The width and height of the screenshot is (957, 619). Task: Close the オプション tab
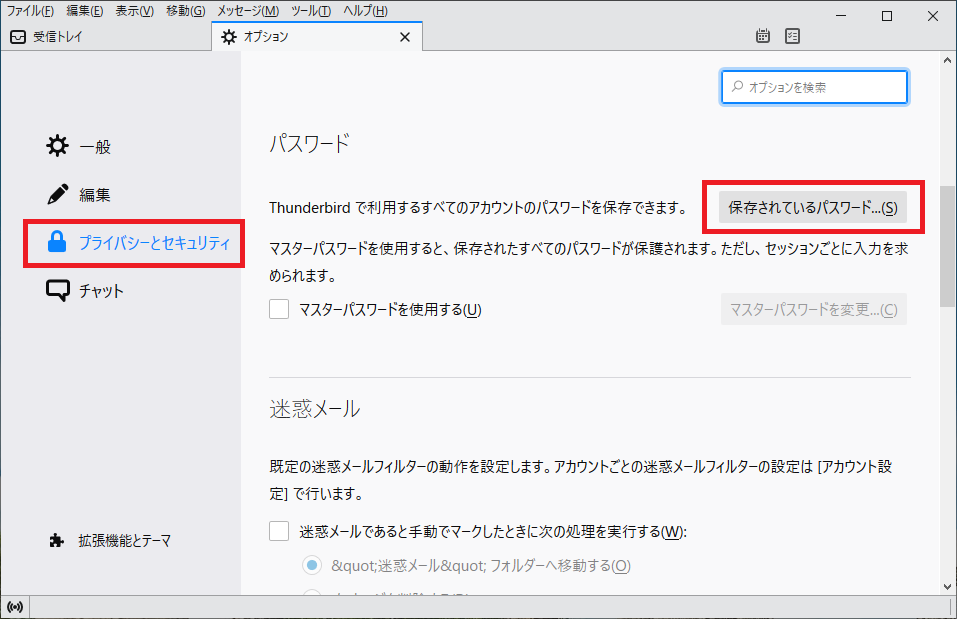coord(405,37)
